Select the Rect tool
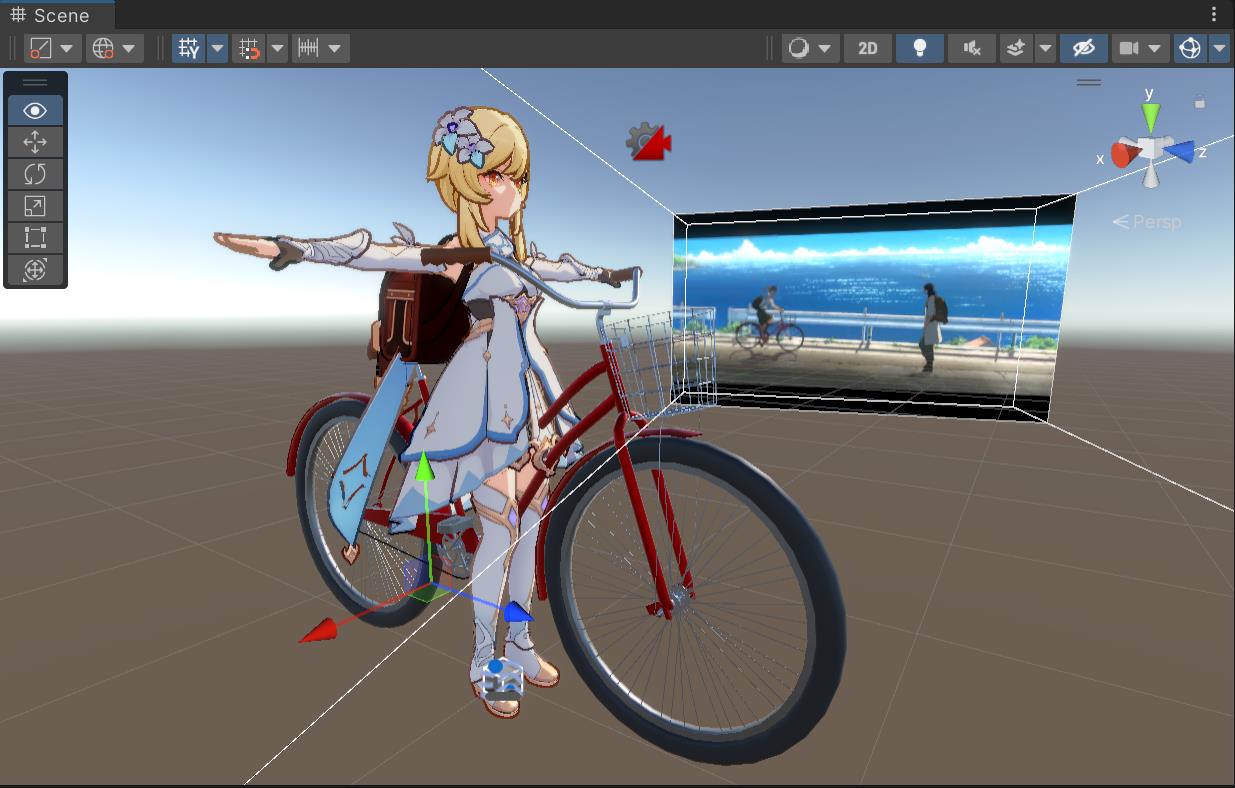Screen dimensions: 1235x788 (x=35, y=238)
